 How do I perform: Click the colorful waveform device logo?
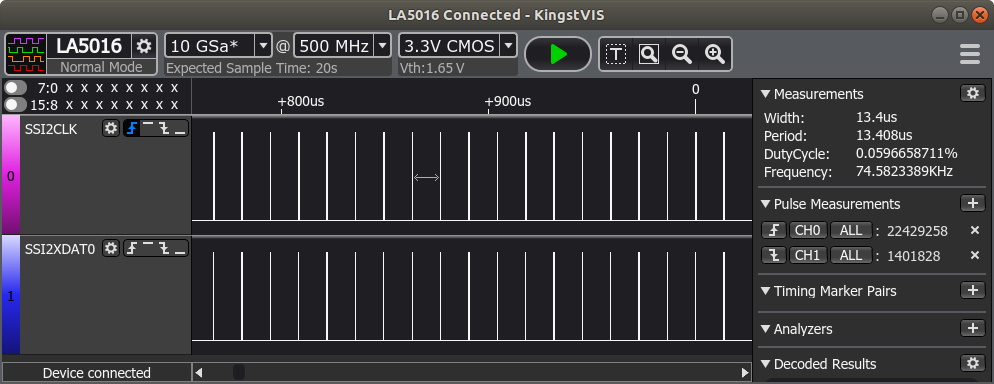click(x=25, y=54)
